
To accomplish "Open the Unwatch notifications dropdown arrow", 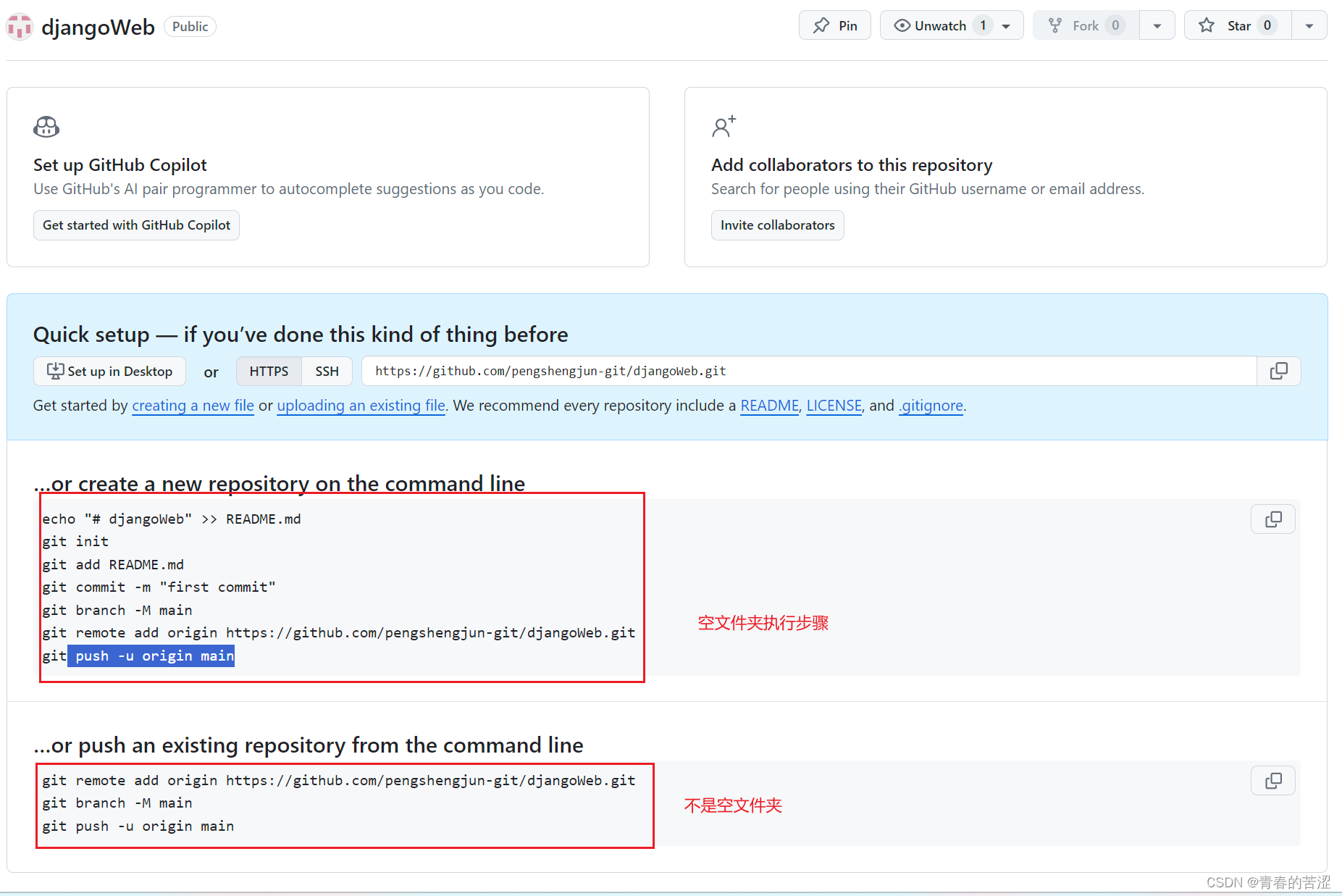I will [x=1007, y=25].
